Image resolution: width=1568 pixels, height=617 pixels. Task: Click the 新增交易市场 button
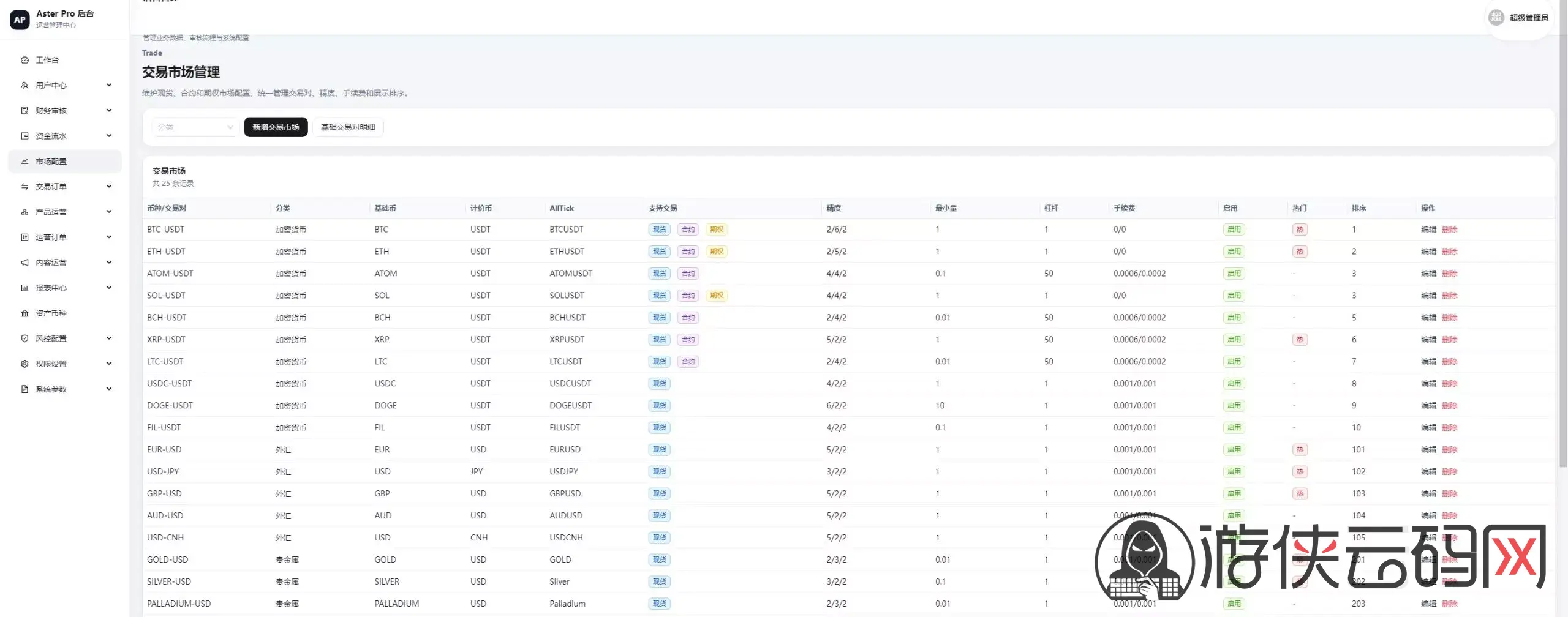coord(276,127)
